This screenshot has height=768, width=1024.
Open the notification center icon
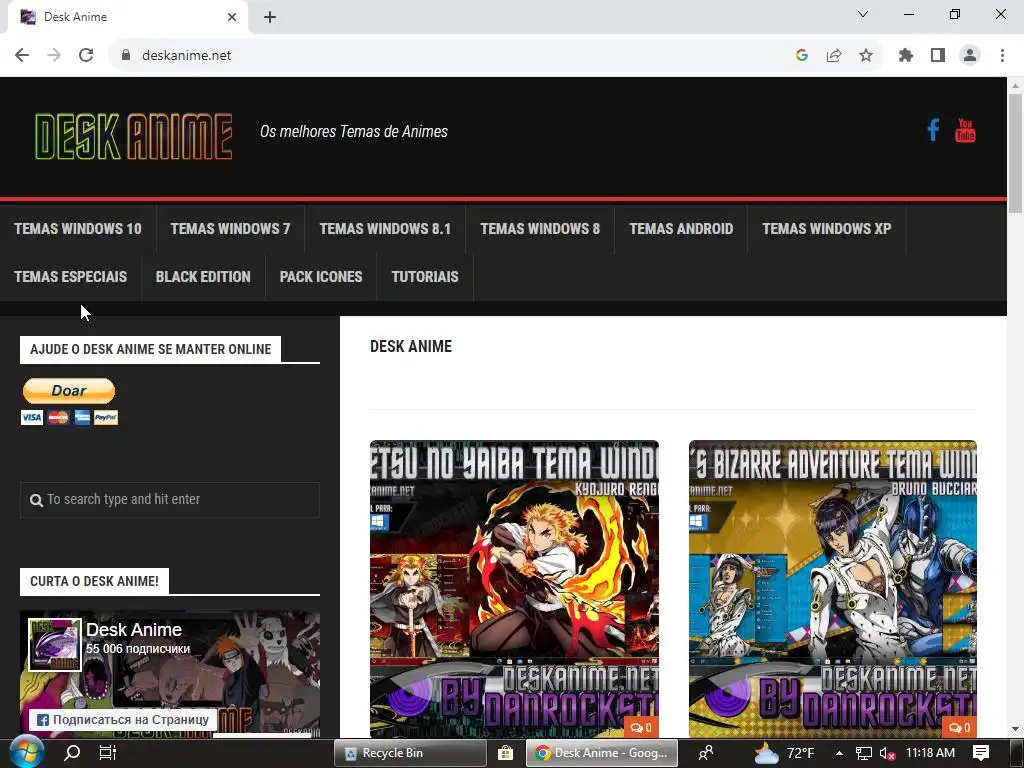pyautogui.click(x=981, y=753)
